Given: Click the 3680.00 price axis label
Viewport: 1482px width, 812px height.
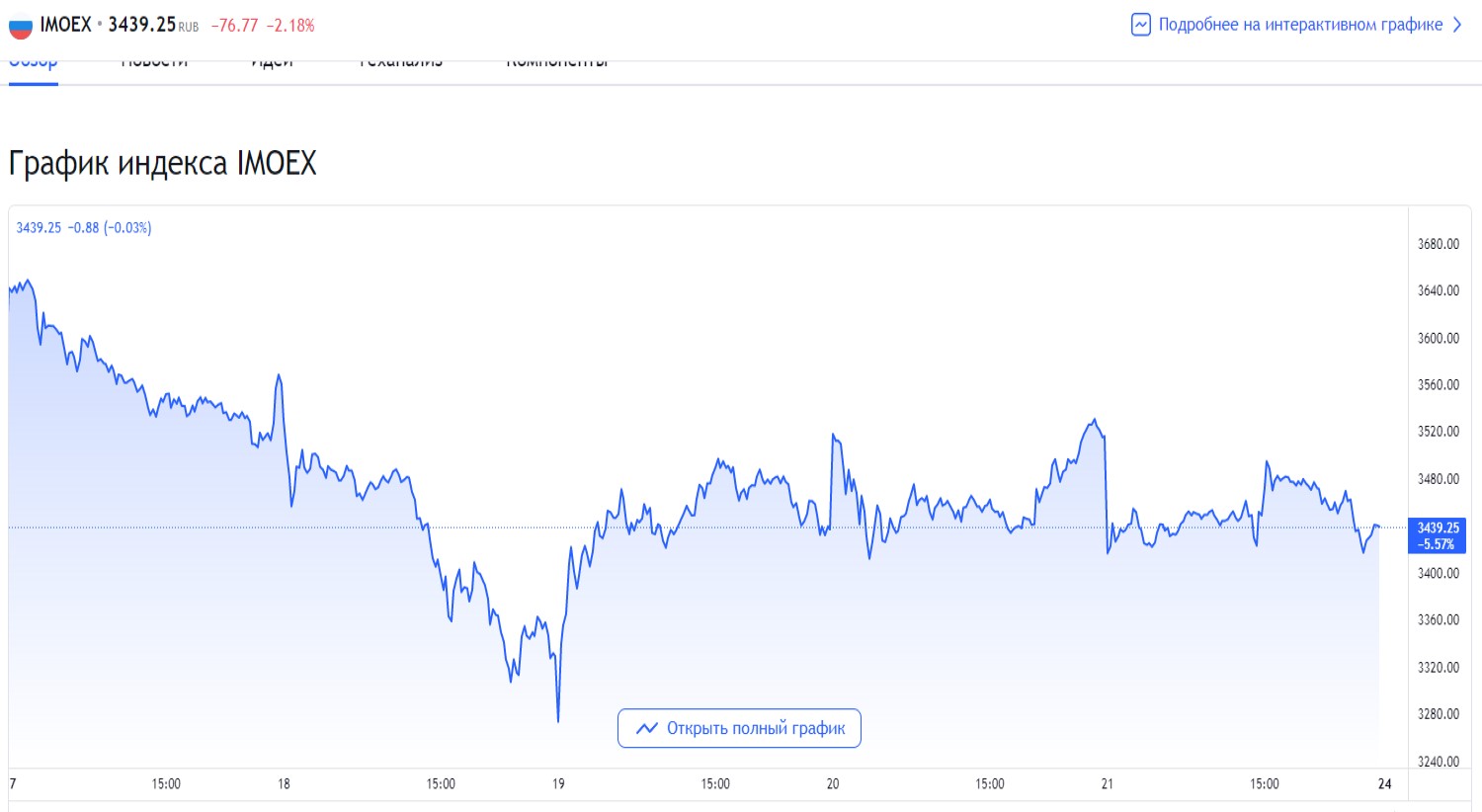Looking at the screenshot, I should (x=1439, y=244).
